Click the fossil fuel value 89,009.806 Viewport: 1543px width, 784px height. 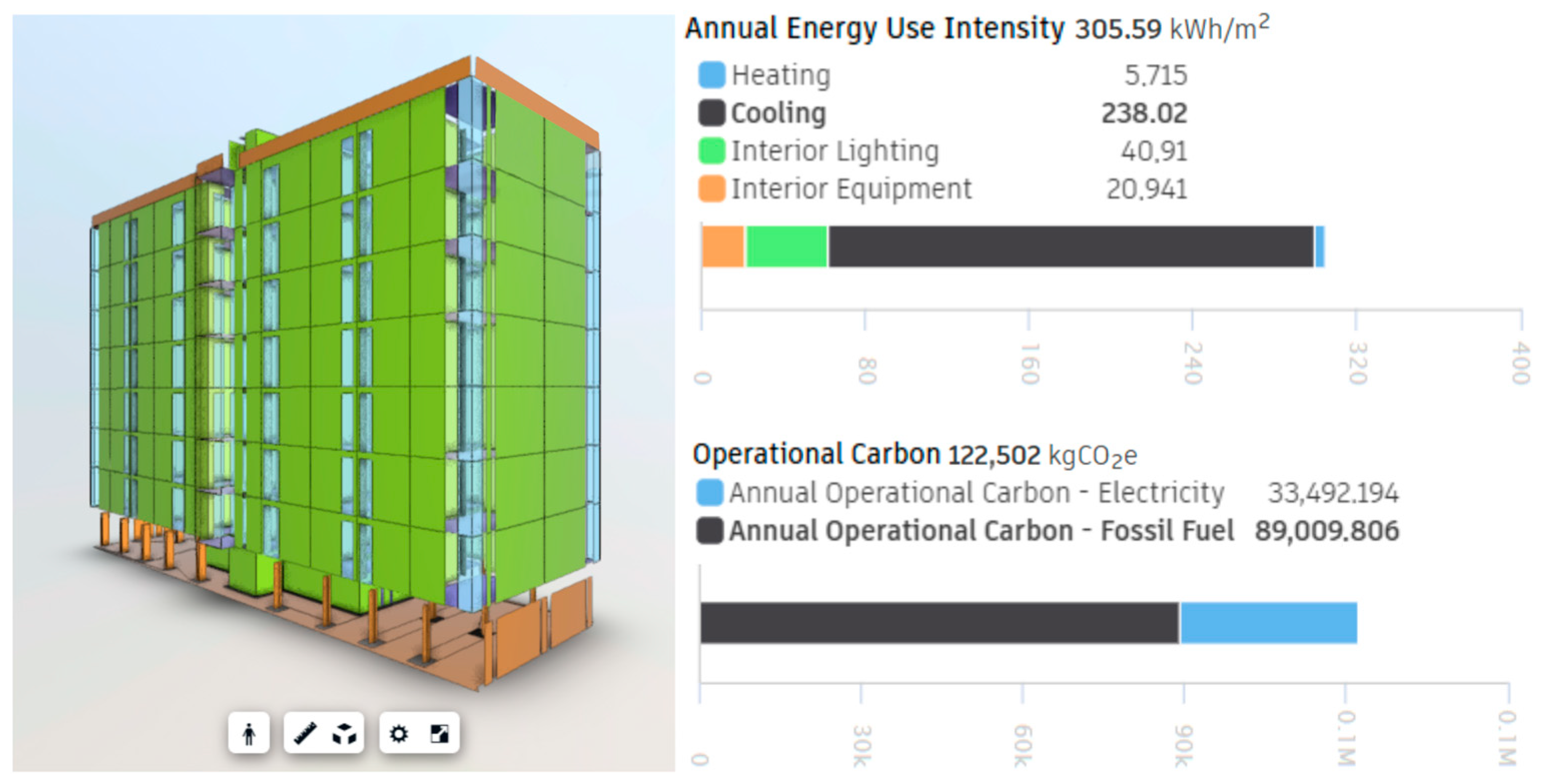(x=1327, y=531)
